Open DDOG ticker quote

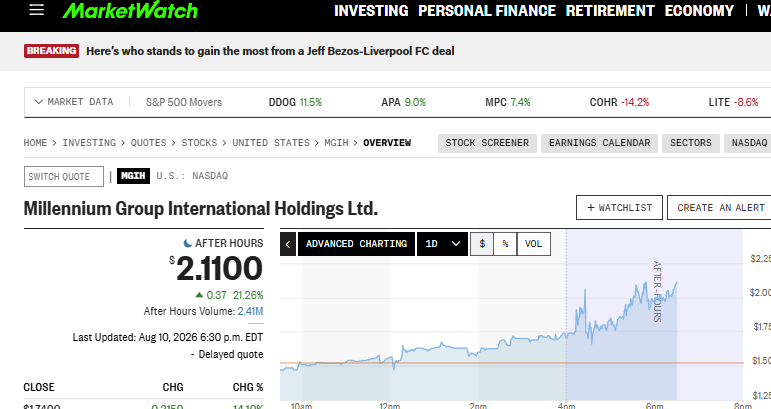coord(295,102)
